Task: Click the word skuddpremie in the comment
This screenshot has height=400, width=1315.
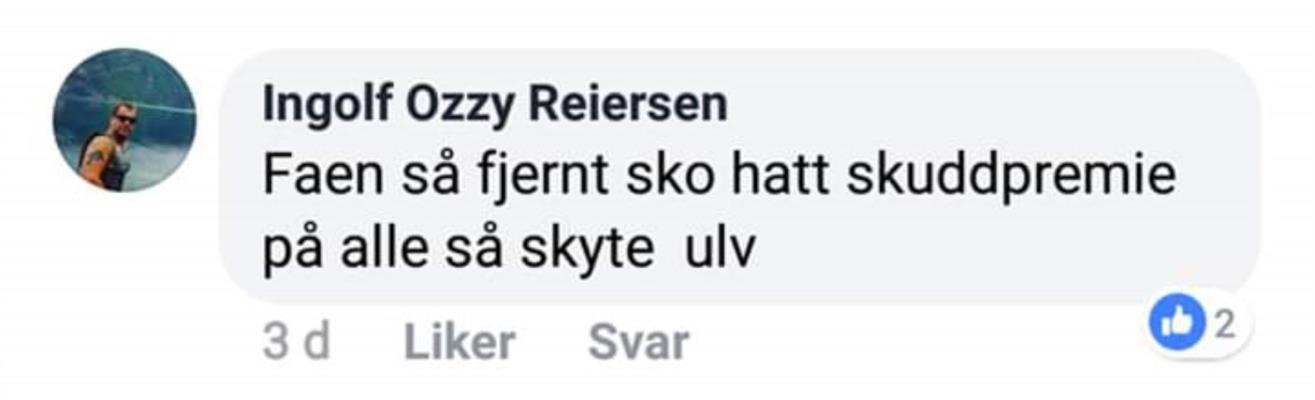Action: (1010, 179)
